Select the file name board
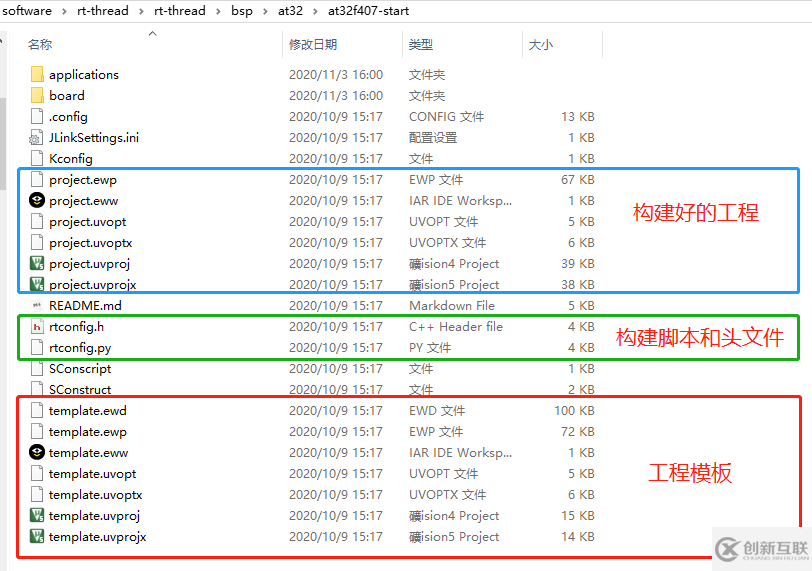Viewport: 812px width, 571px height. pos(67,96)
